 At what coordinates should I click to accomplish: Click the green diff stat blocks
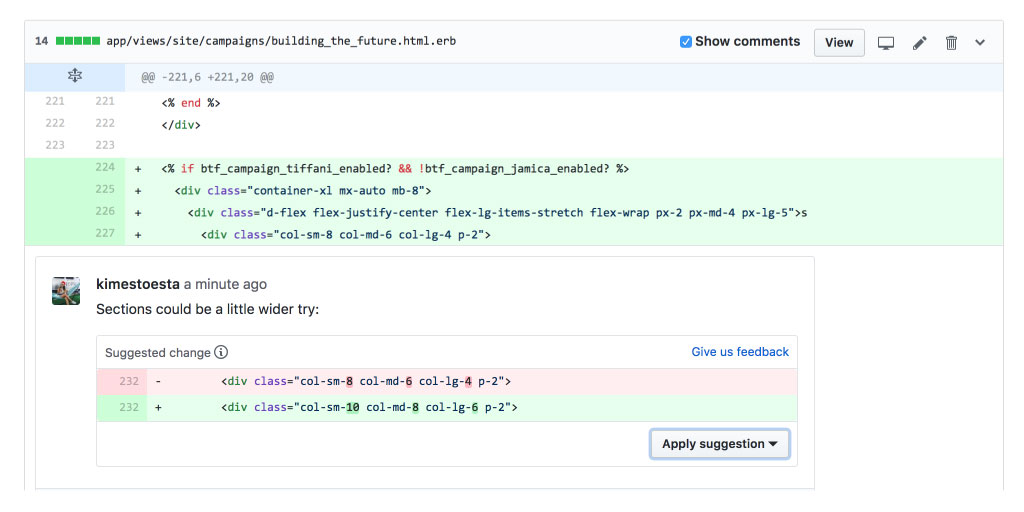tap(77, 42)
